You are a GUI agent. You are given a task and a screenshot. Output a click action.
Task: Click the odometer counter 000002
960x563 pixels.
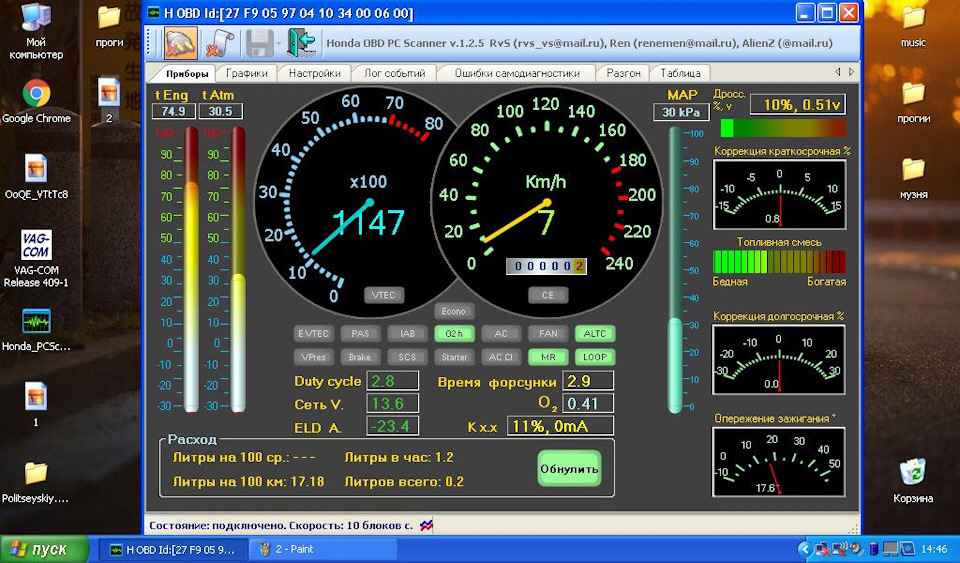[546, 266]
